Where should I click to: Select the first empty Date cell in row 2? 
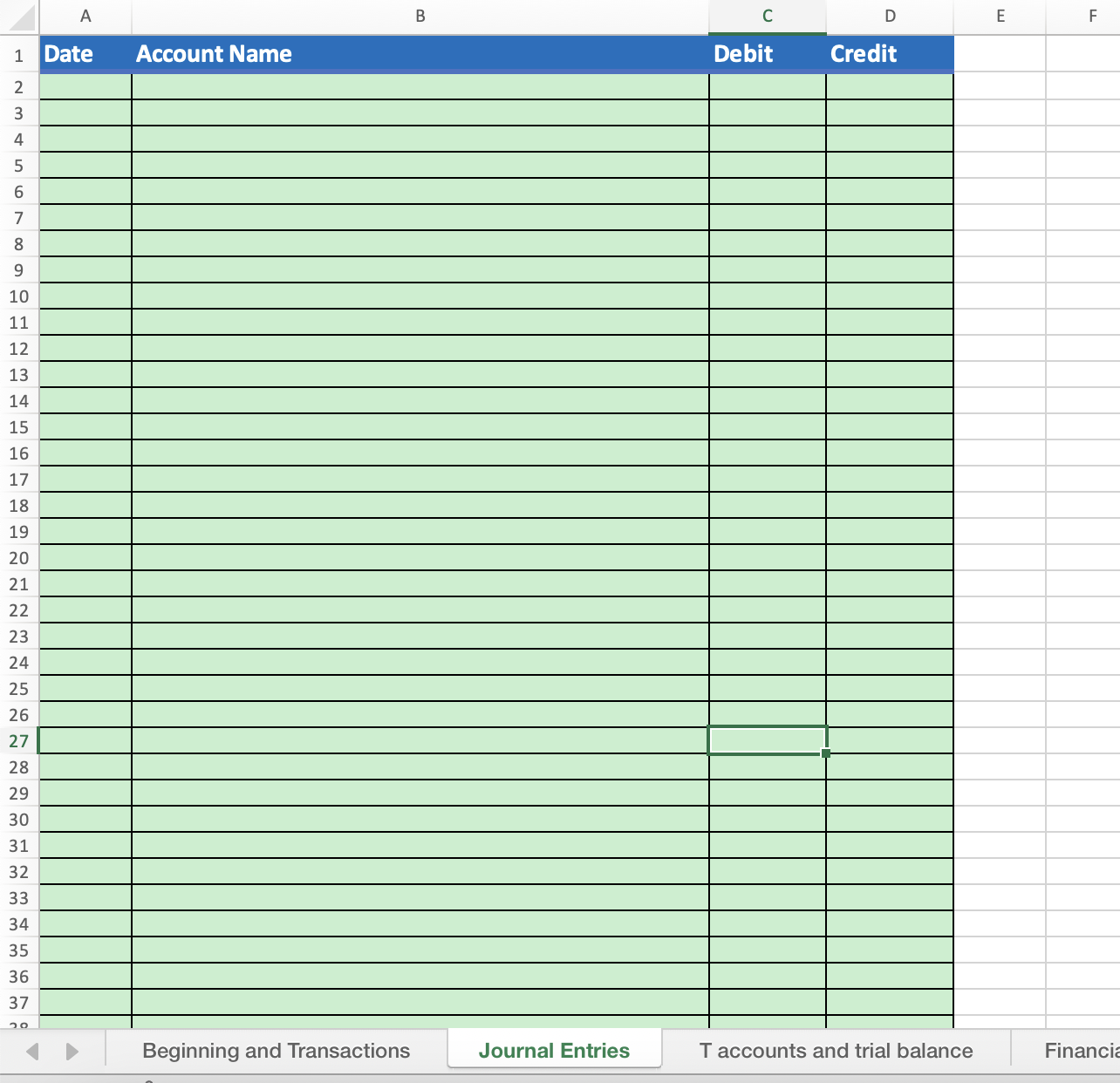point(85,86)
